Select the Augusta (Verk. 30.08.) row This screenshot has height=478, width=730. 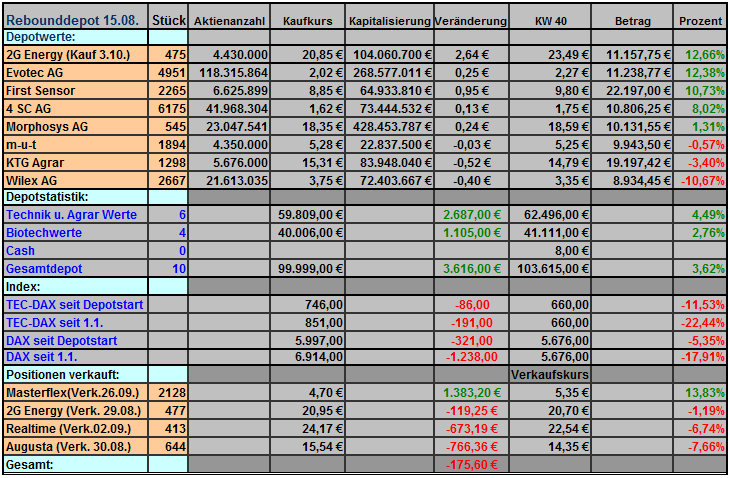tap(75, 446)
